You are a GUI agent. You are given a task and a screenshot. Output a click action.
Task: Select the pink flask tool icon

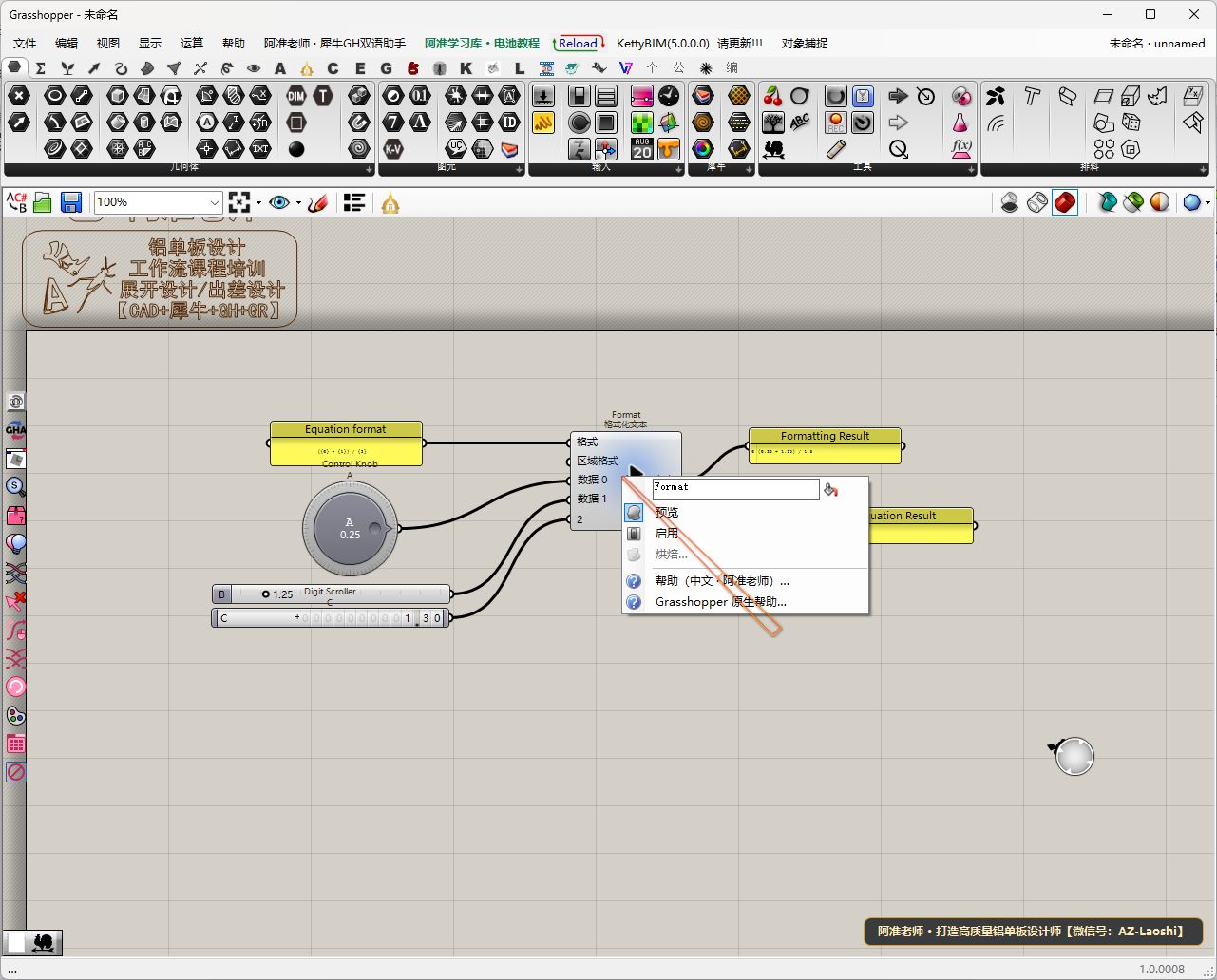961,122
